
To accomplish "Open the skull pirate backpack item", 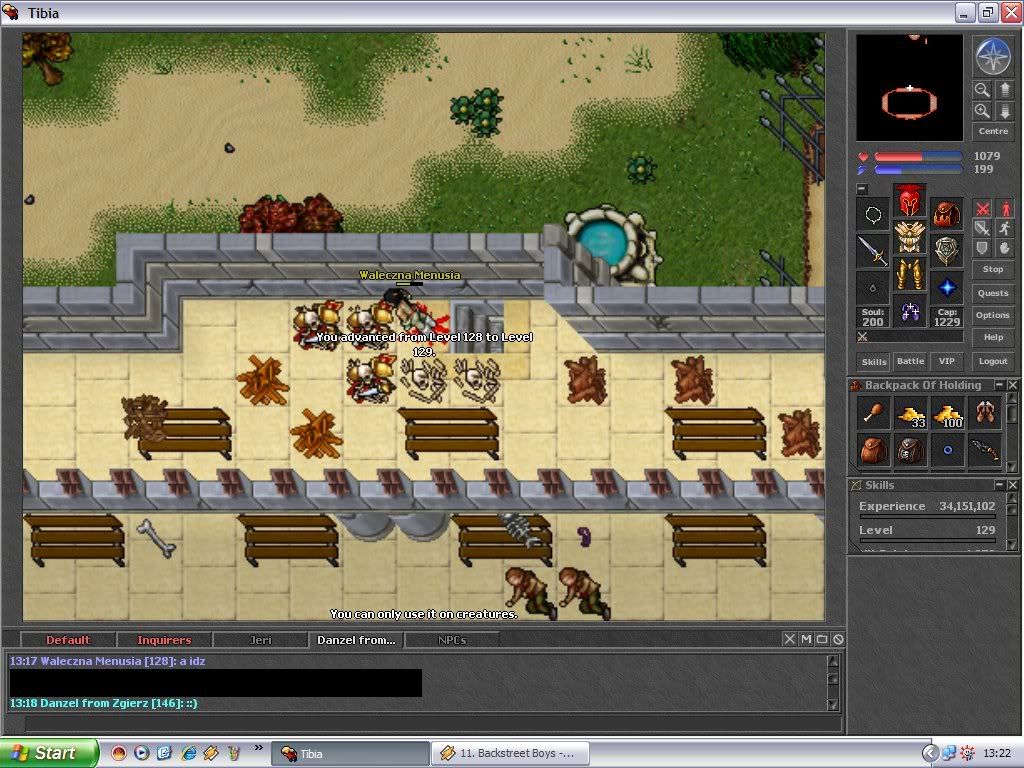I will point(910,451).
